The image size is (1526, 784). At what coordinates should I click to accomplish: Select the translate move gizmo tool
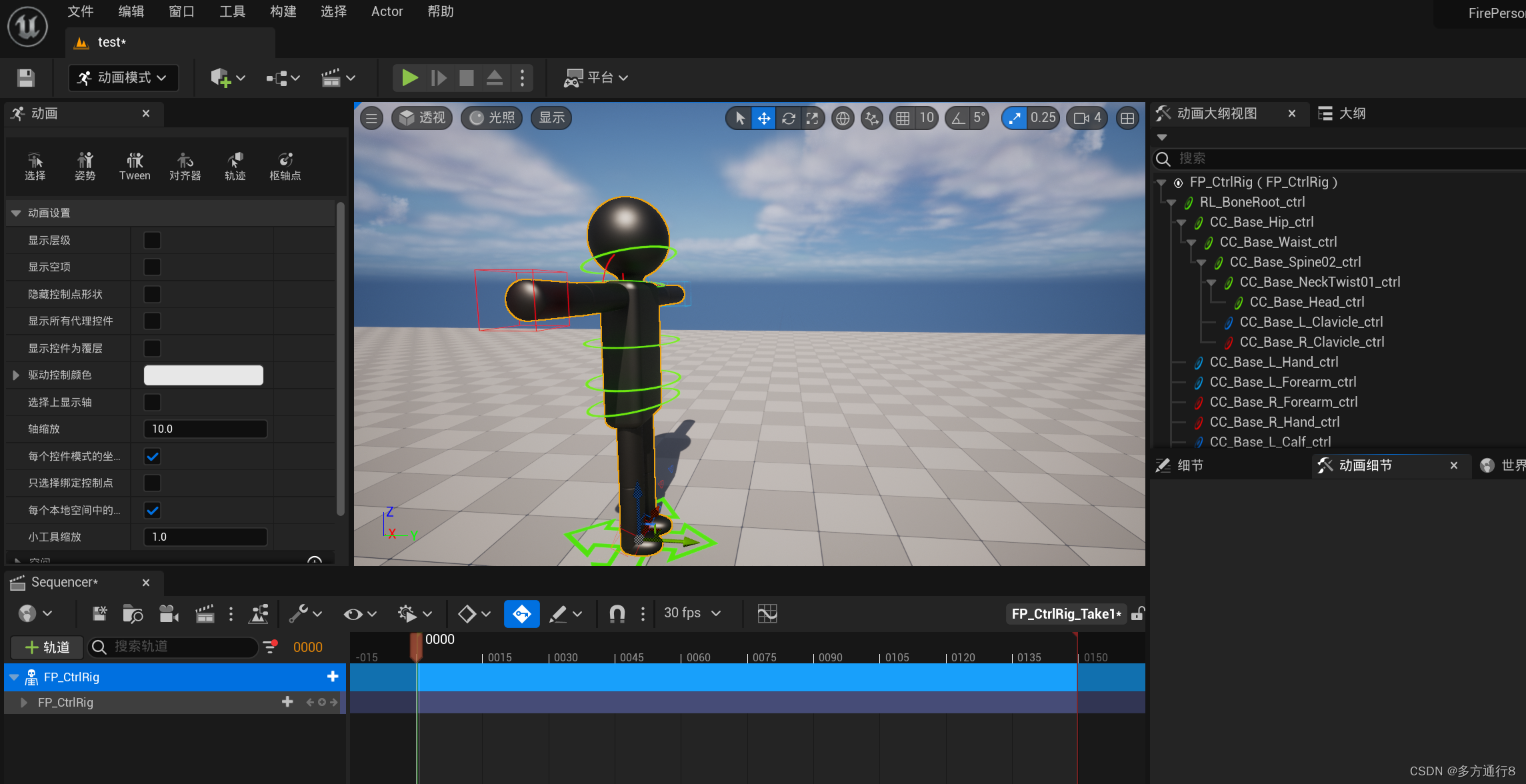764,119
